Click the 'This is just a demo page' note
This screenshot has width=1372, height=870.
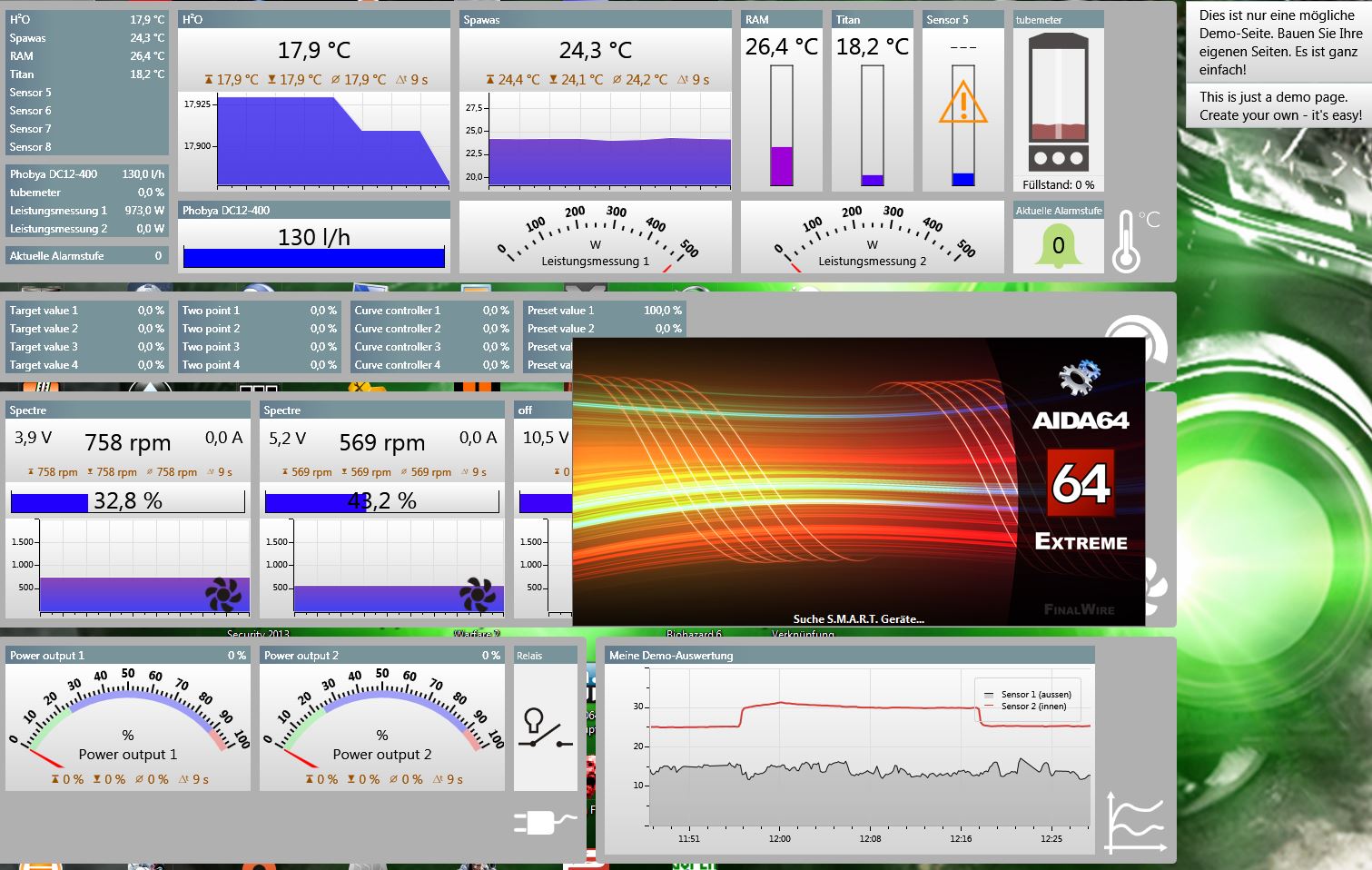pyautogui.click(x=1280, y=106)
